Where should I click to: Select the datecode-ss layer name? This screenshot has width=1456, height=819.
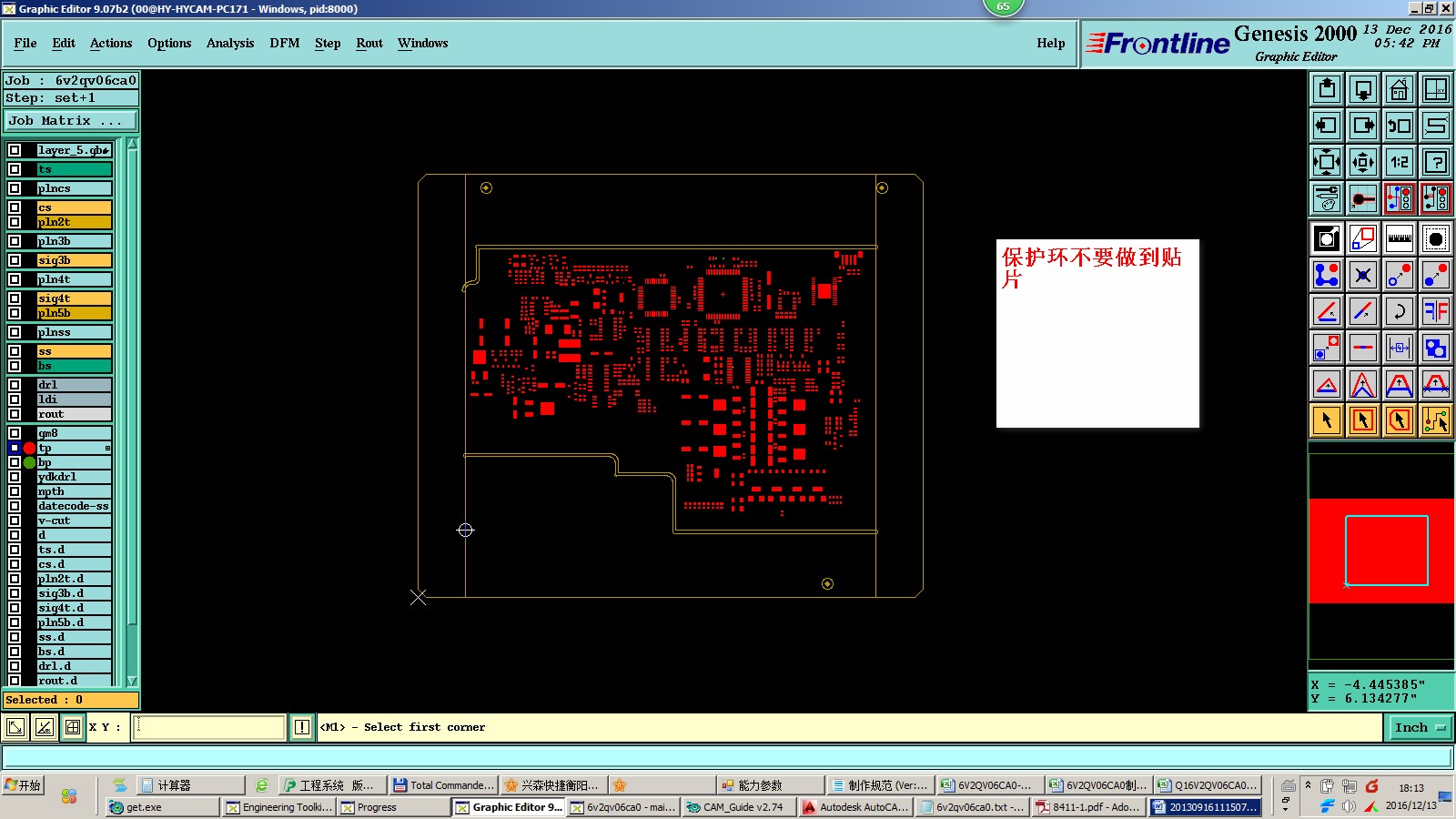tap(74, 506)
